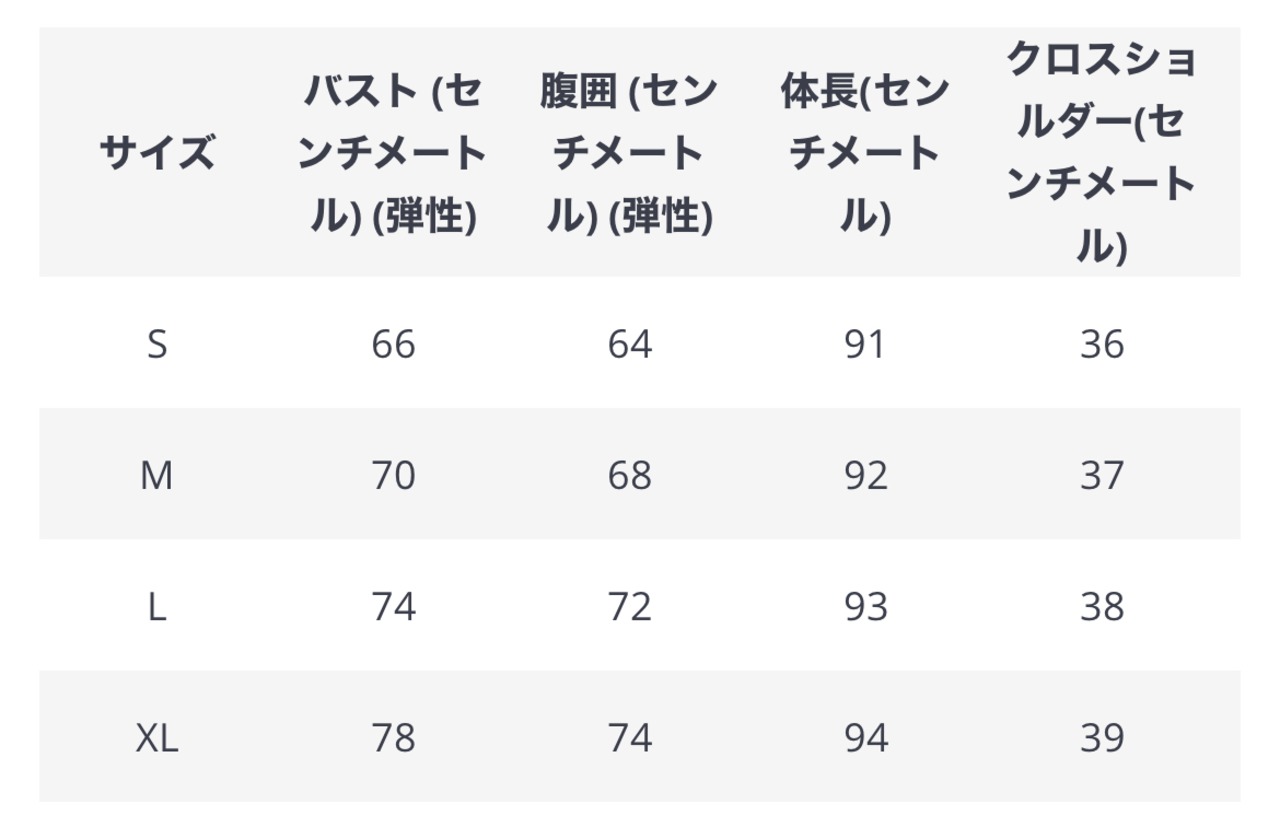
Task: Click the M size row label
Action: [157, 476]
